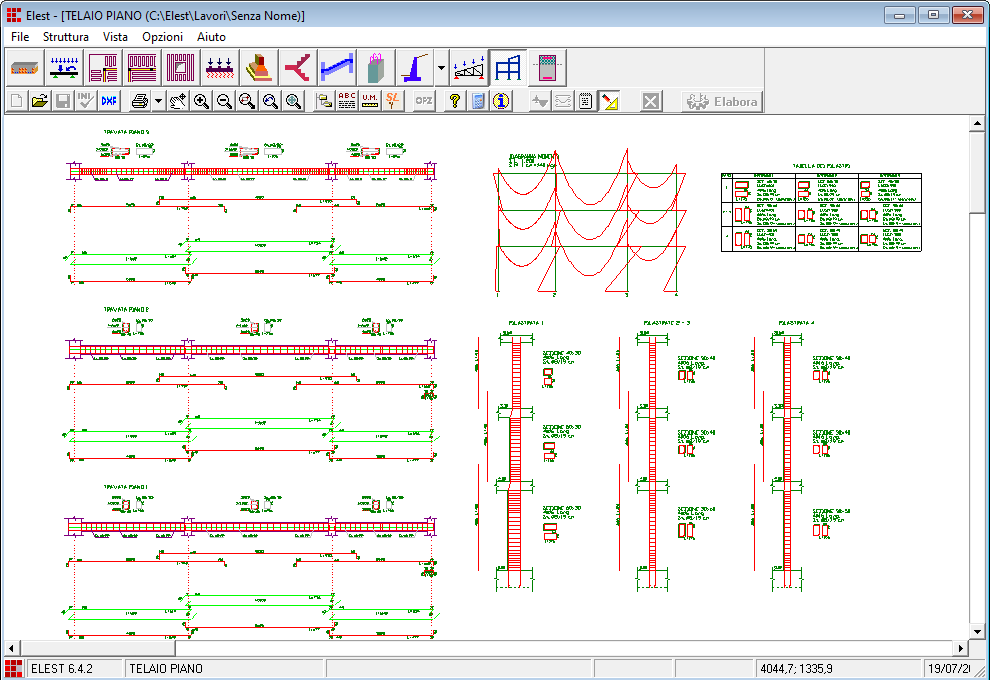
Task: Select the plane frame (telaio) module icon
Action: coord(509,68)
